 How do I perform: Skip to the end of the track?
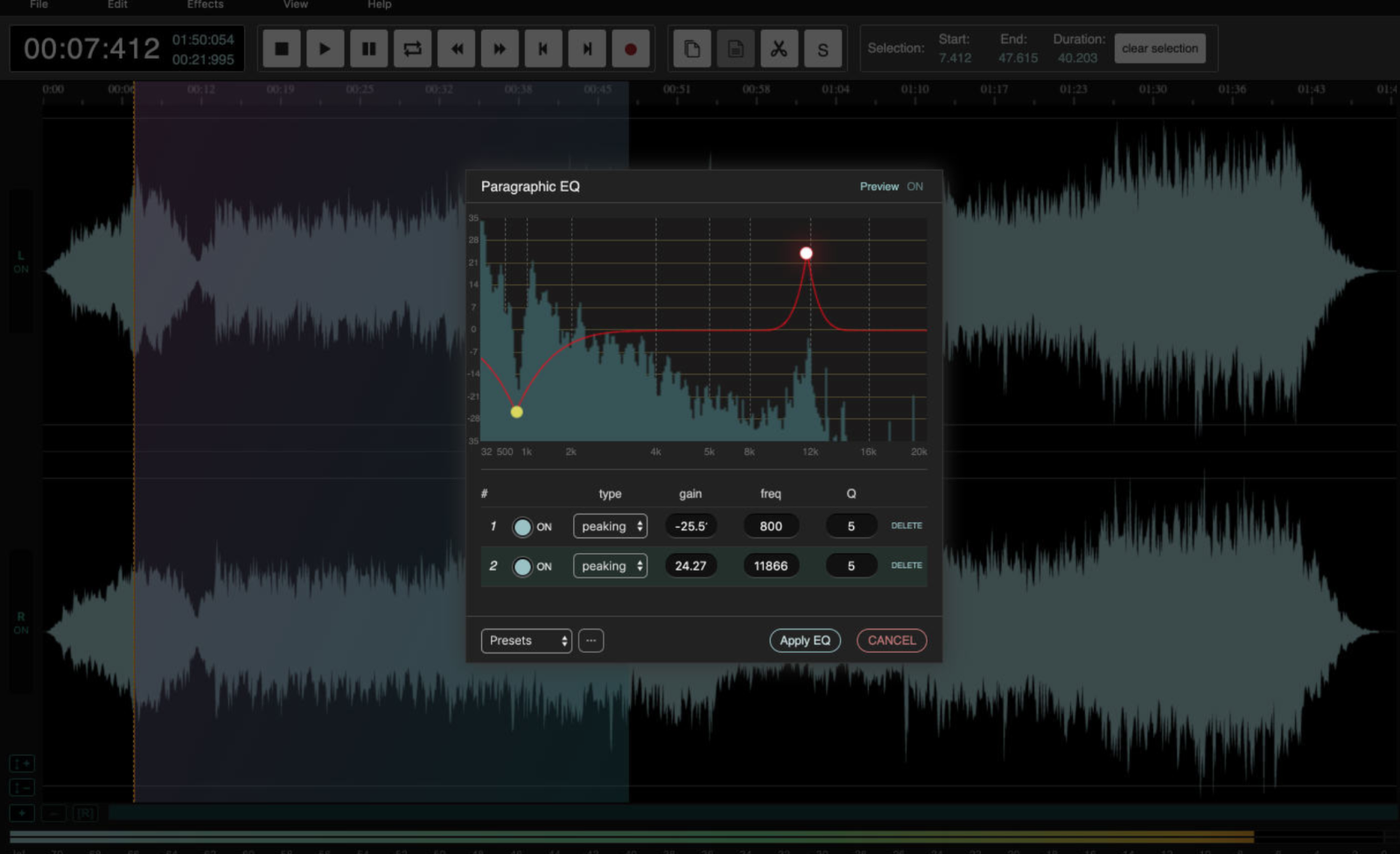point(586,48)
